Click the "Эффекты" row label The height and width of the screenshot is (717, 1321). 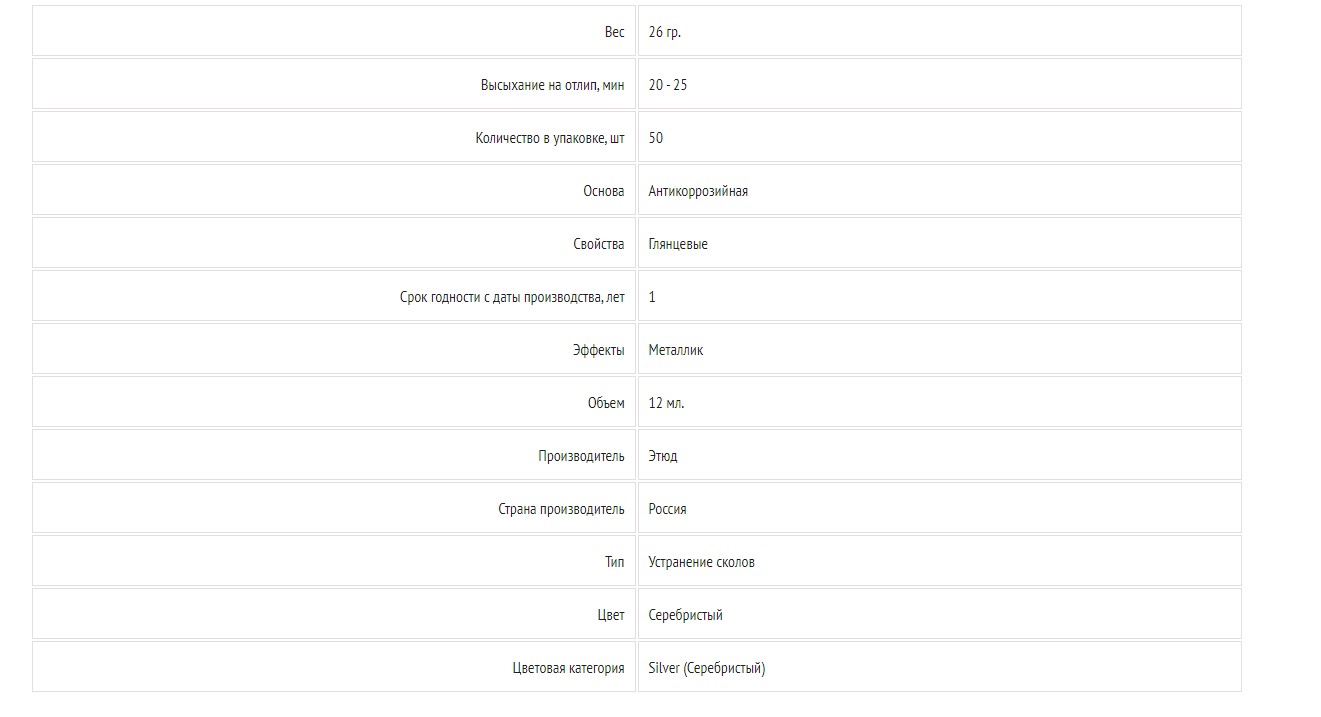point(598,350)
